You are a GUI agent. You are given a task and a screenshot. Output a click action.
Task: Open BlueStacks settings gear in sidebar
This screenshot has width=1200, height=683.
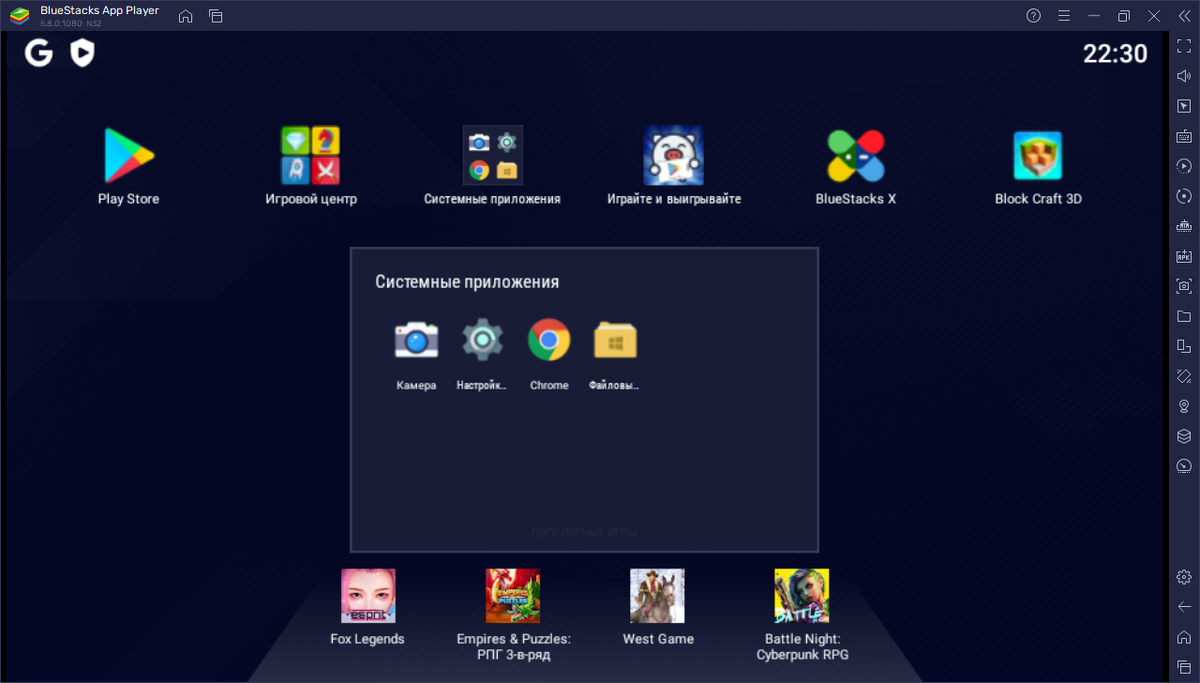click(1184, 577)
